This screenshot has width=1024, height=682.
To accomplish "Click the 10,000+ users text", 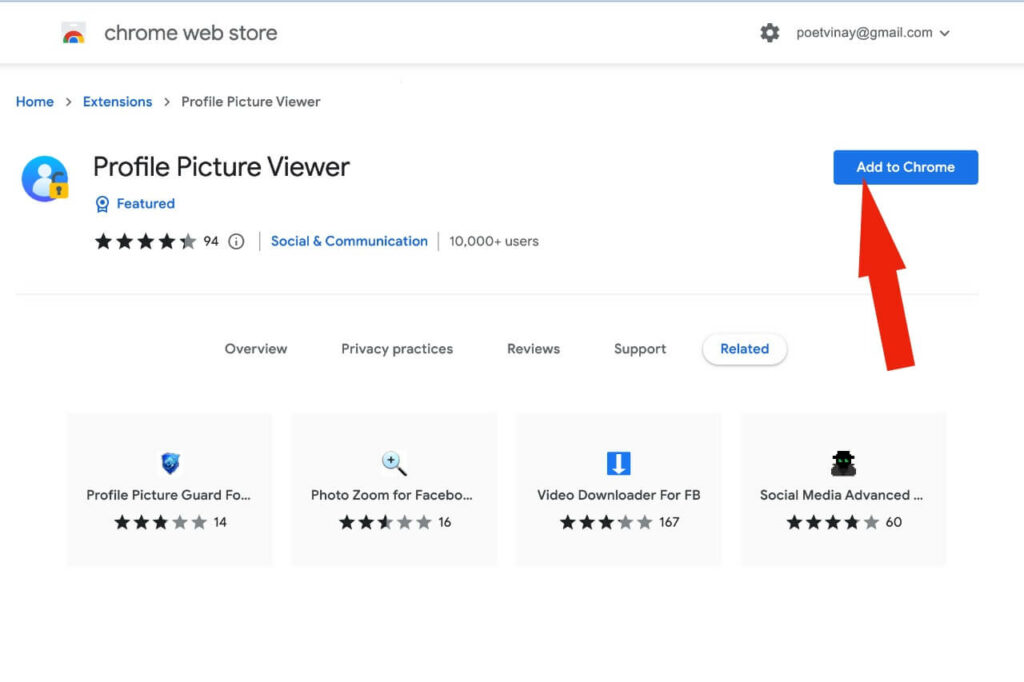I will (x=494, y=241).
